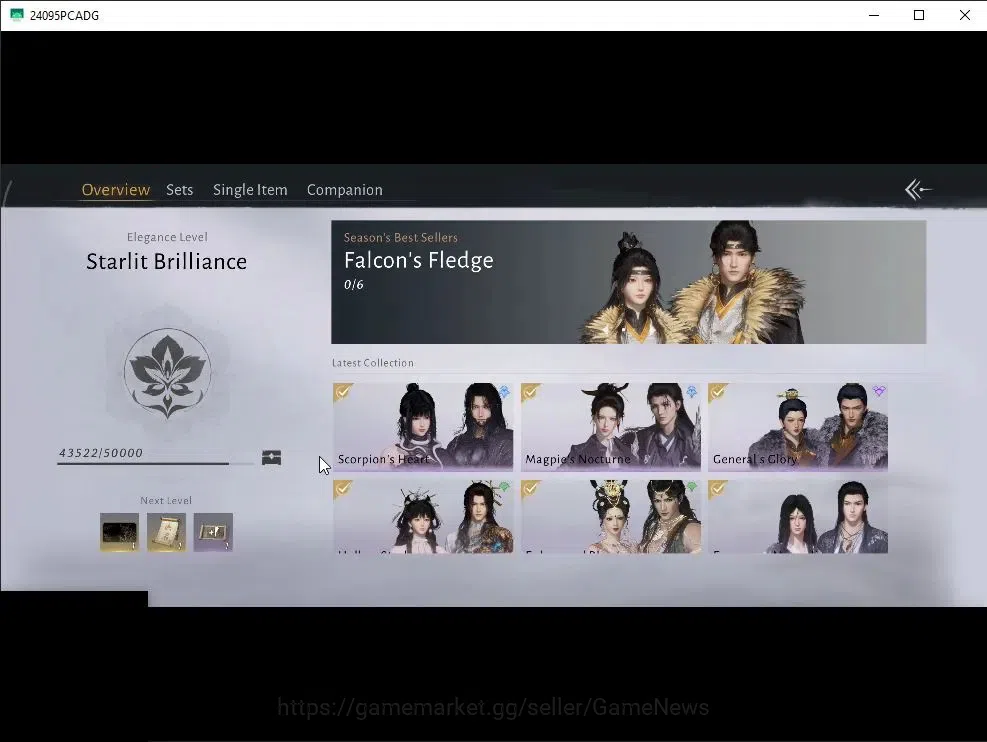Open the General's Glory outfit thumbnail
This screenshot has height=742, width=987.
click(798, 427)
